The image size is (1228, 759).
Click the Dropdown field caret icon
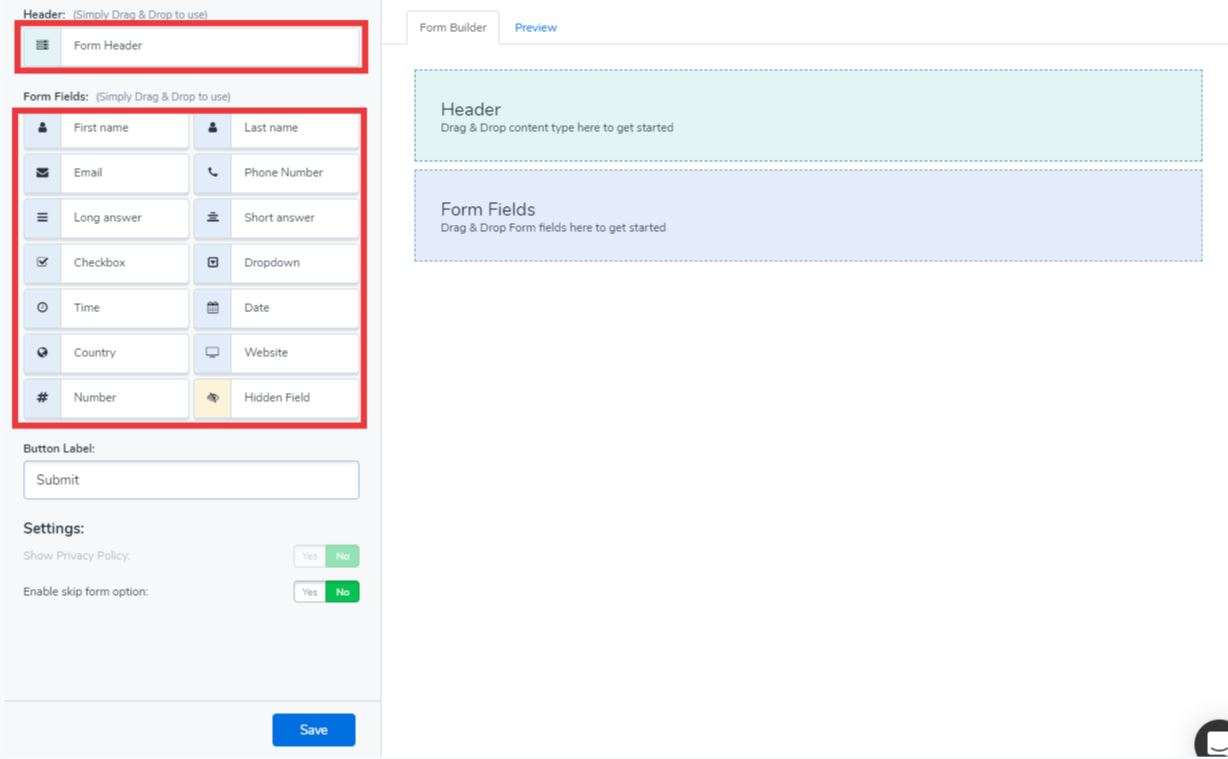point(212,263)
